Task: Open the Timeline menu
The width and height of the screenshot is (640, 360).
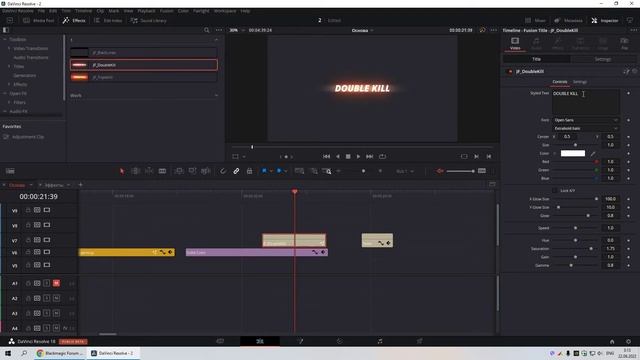Action: (x=83, y=11)
